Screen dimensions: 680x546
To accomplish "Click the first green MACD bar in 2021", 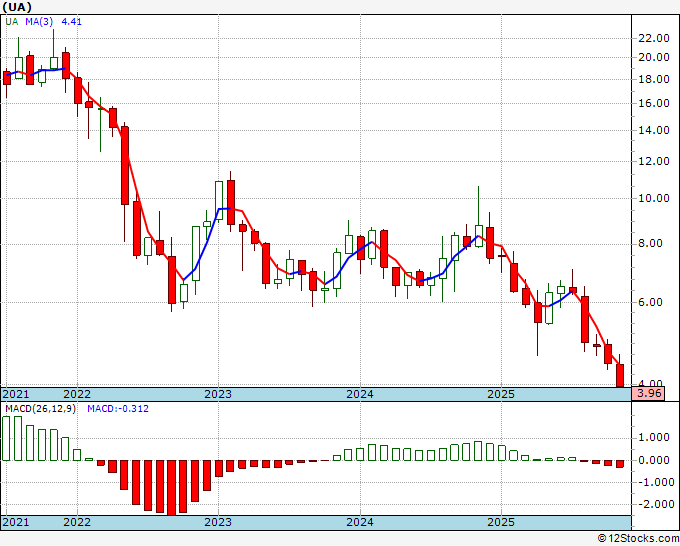I will 6,438.
